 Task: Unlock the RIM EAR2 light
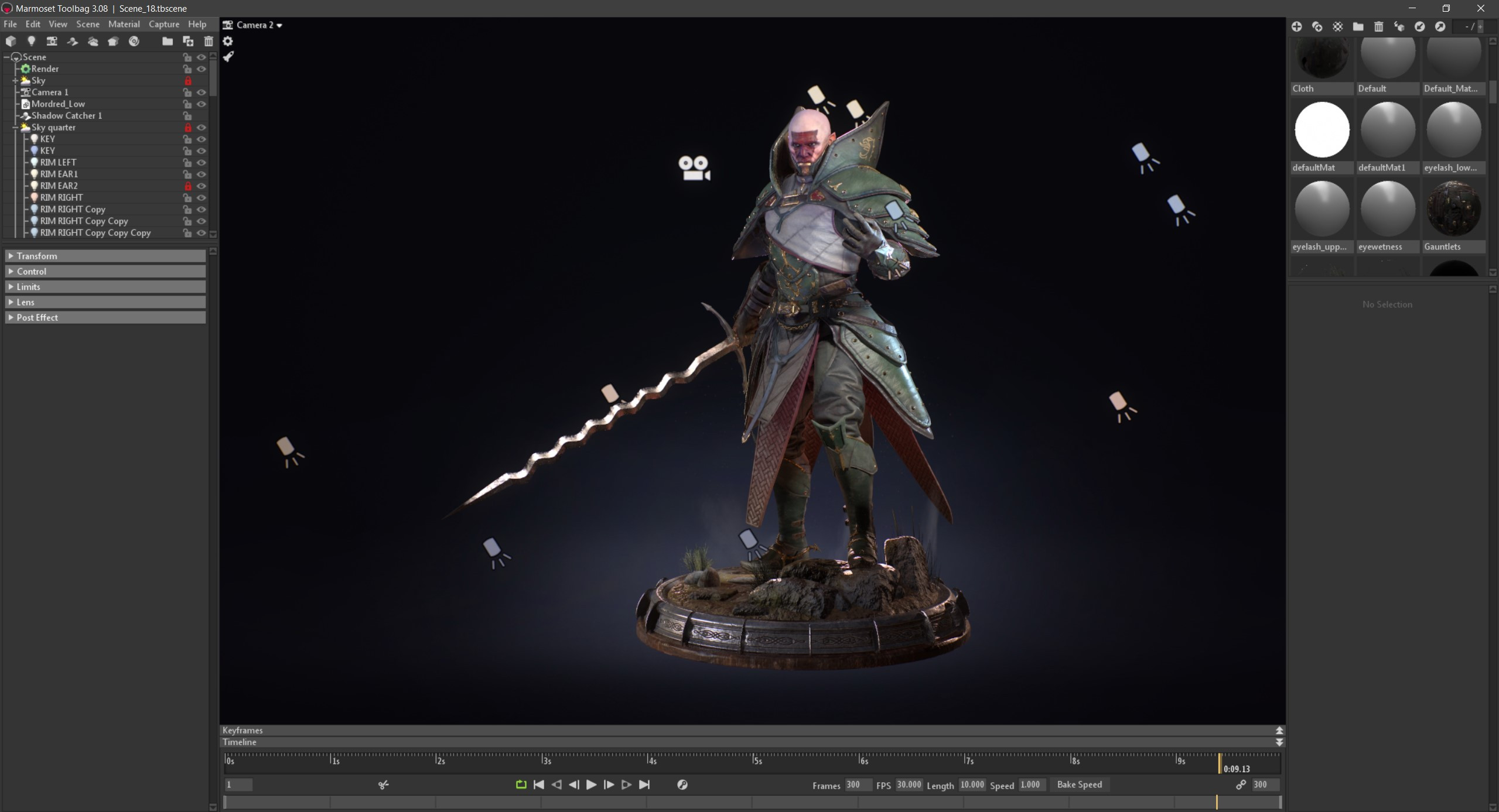point(187,186)
